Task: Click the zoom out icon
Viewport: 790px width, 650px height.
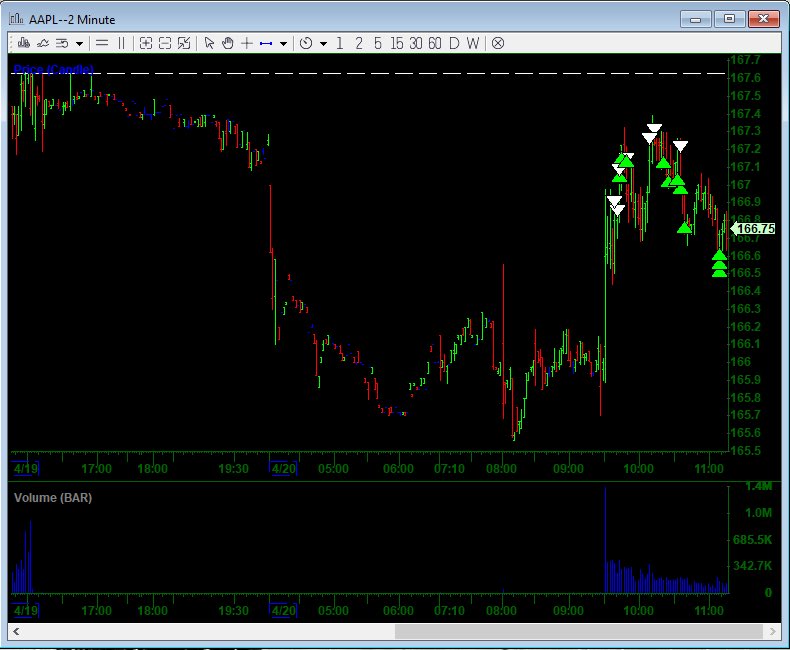Action: point(165,43)
